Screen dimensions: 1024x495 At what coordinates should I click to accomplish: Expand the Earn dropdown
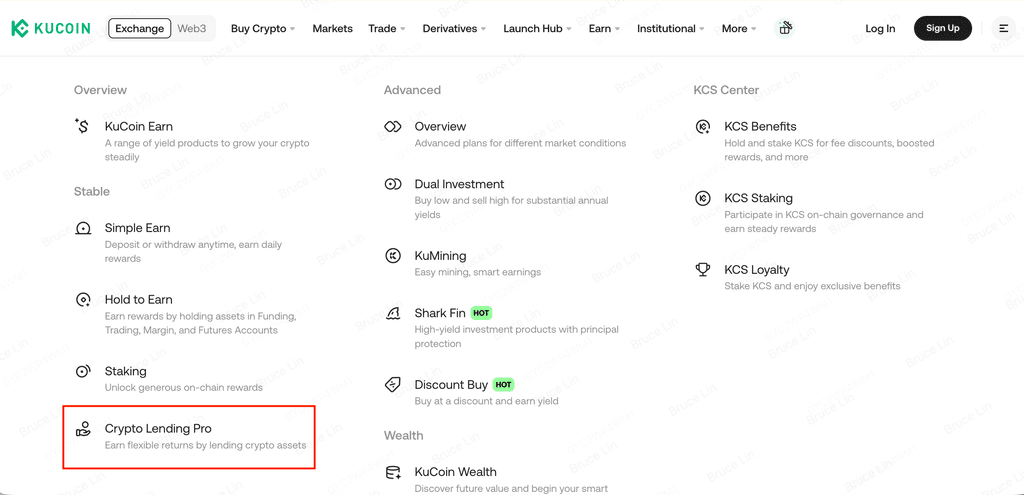[604, 29]
